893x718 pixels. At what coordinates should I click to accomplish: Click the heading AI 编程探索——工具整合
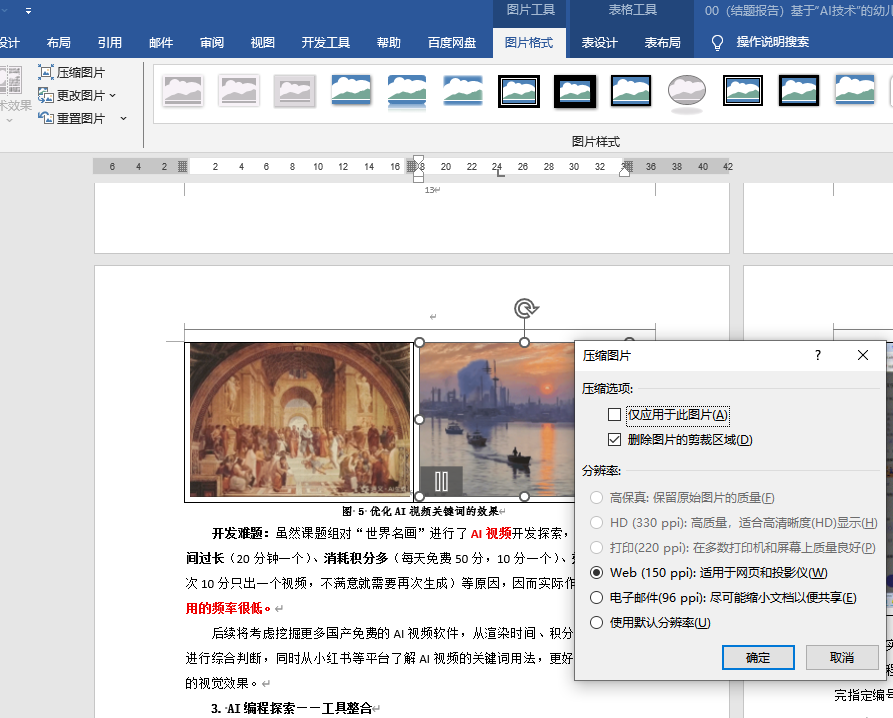[x=300, y=708]
